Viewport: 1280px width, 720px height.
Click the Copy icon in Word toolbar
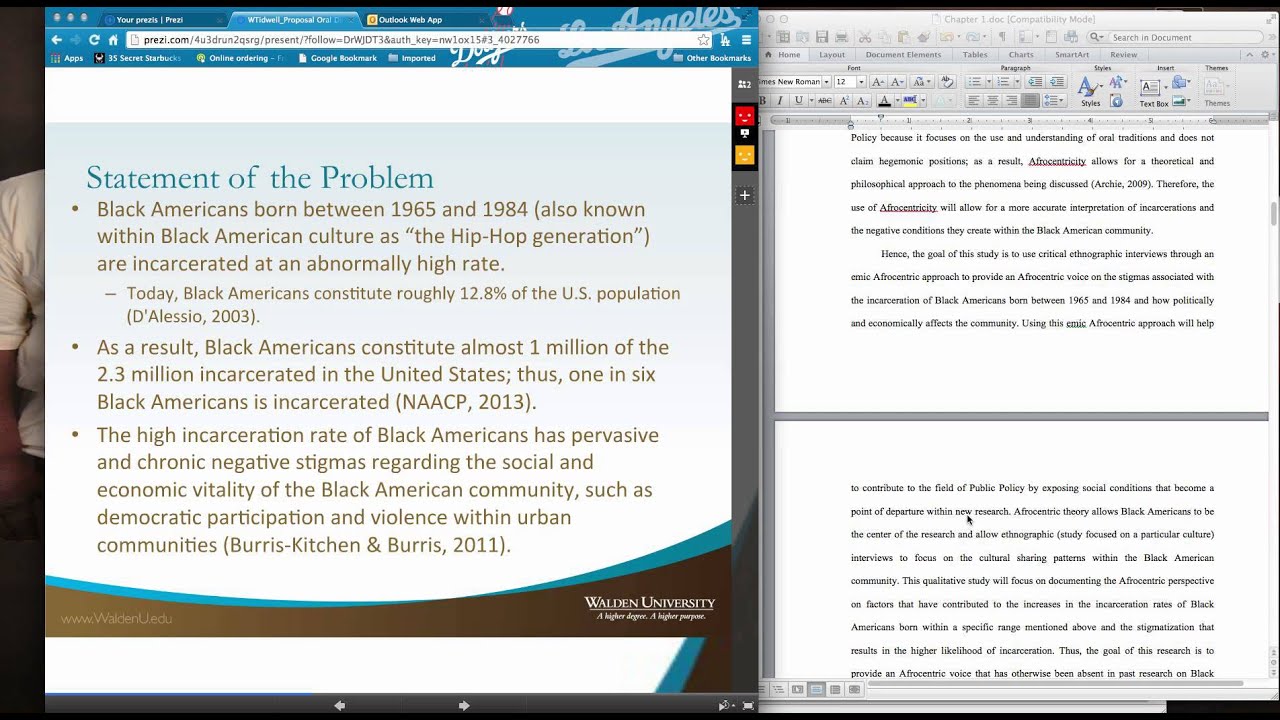885,37
